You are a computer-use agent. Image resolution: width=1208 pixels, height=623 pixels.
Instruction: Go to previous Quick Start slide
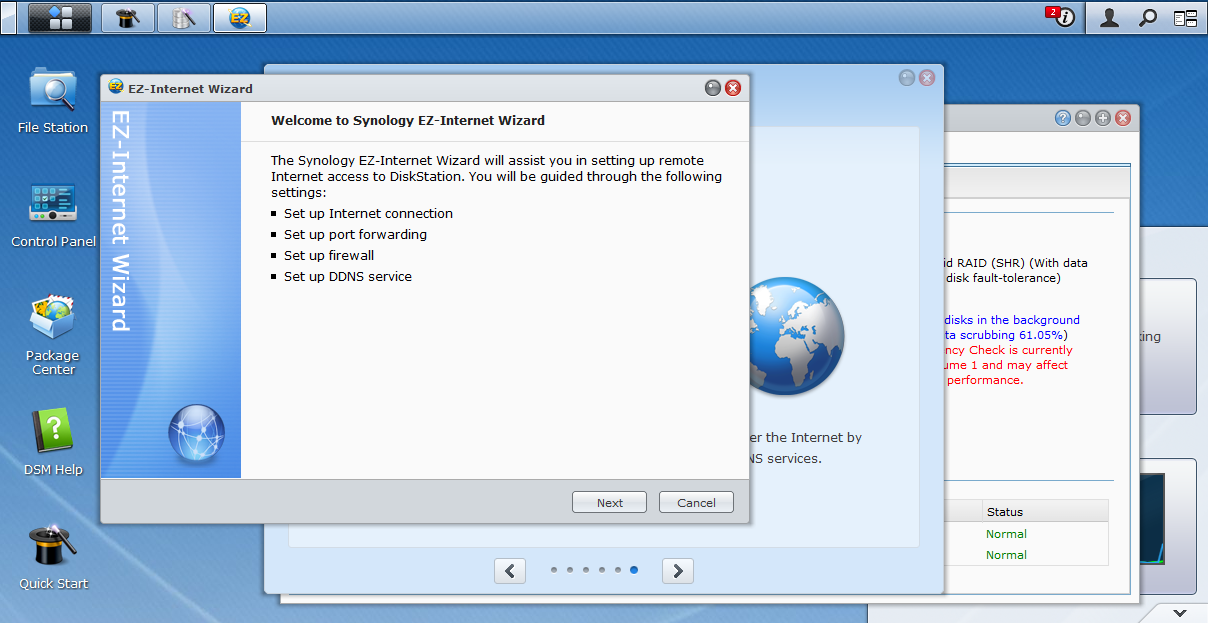click(510, 571)
